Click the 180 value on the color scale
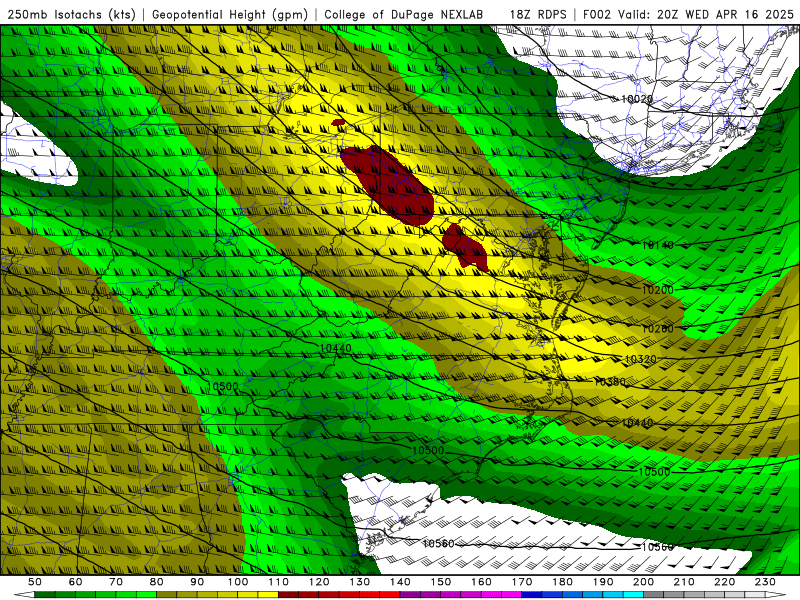Image resolution: width=800 pixels, height=600 pixels. point(563,582)
